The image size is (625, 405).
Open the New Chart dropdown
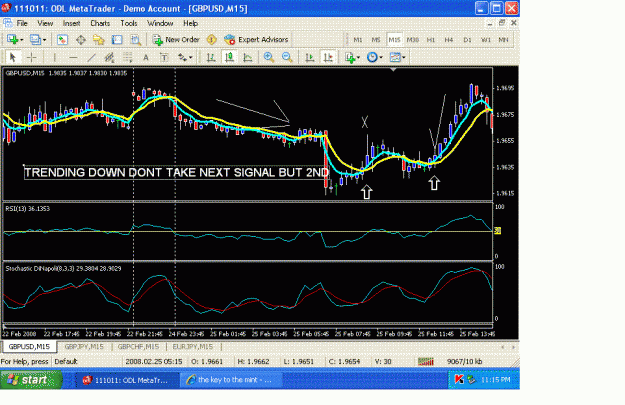click(x=15, y=39)
